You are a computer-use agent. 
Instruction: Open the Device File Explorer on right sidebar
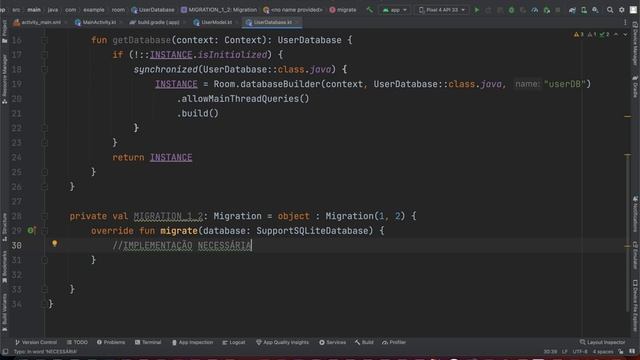[x=635, y=305]
